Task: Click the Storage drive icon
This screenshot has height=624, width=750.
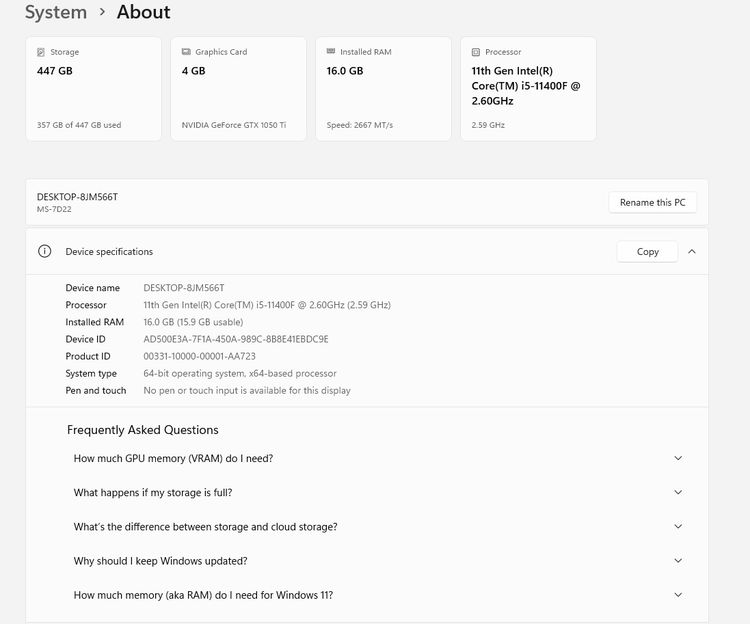Action: click(40, 52)
